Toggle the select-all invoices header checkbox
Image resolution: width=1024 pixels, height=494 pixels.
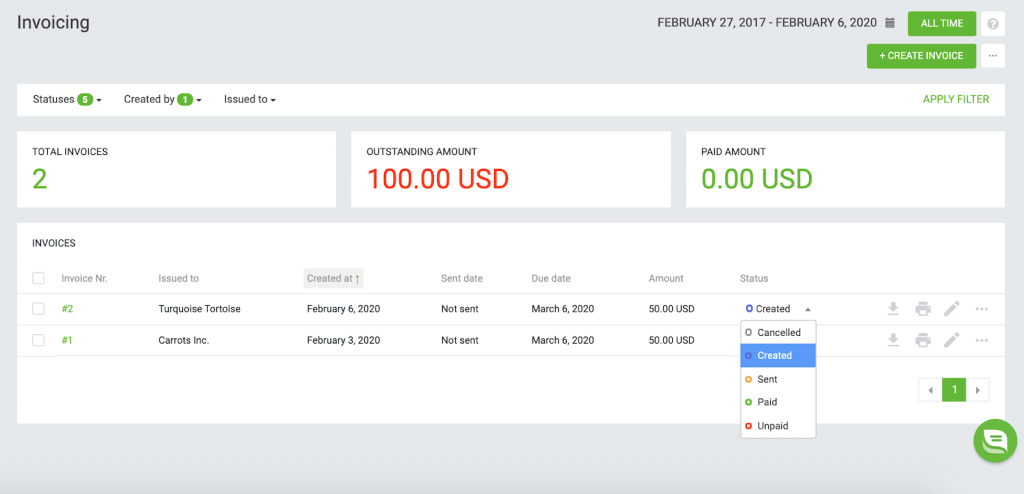(39, 278)
